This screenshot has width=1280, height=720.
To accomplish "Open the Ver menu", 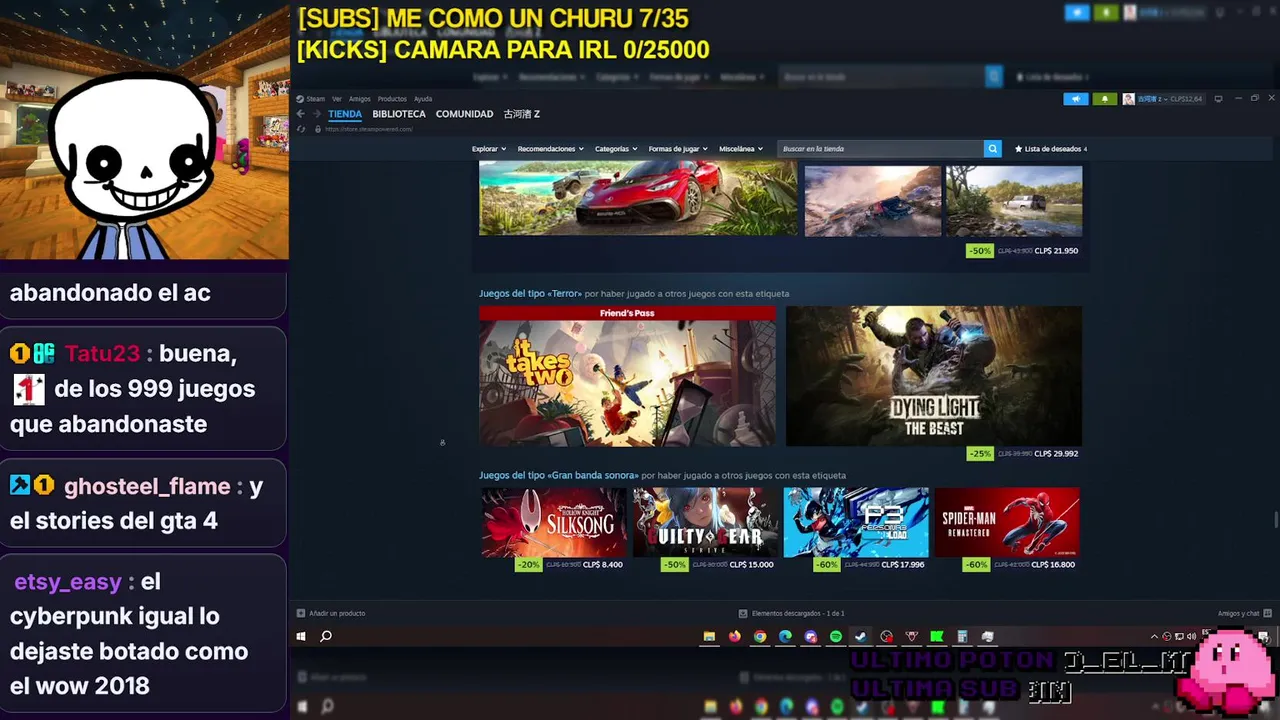I will (337, 99).
